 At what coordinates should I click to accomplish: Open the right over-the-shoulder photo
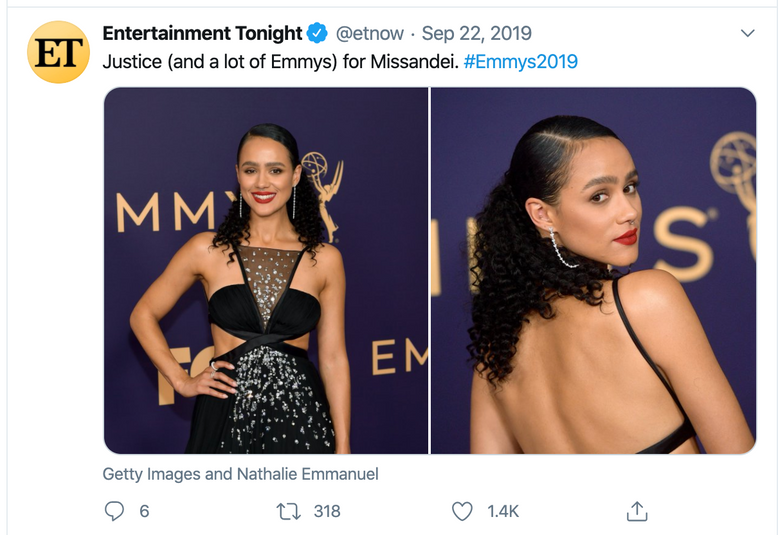point(593,270)
